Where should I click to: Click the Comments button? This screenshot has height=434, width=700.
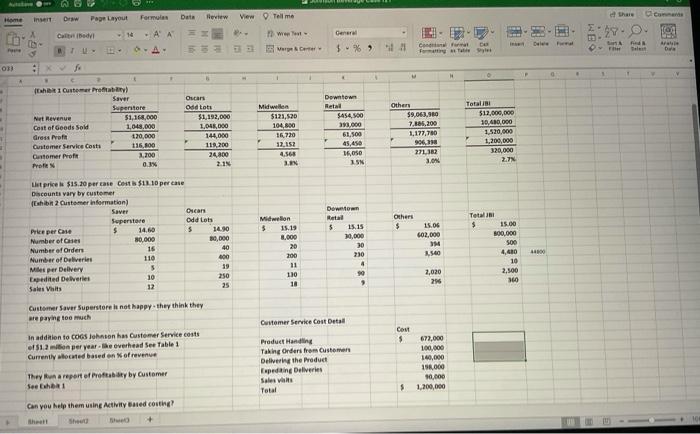click(664, 14)
